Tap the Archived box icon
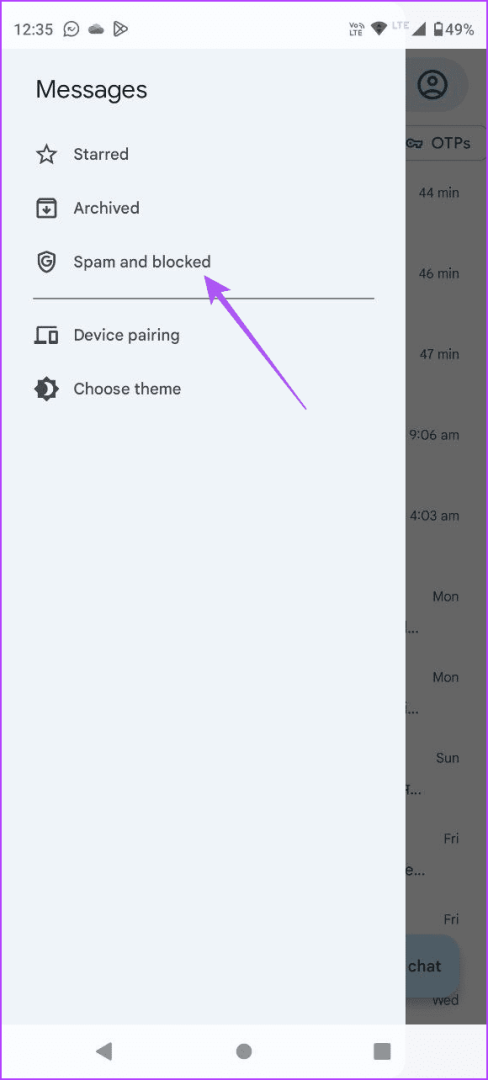This screenshot has height=1080, width=488. 46,208
